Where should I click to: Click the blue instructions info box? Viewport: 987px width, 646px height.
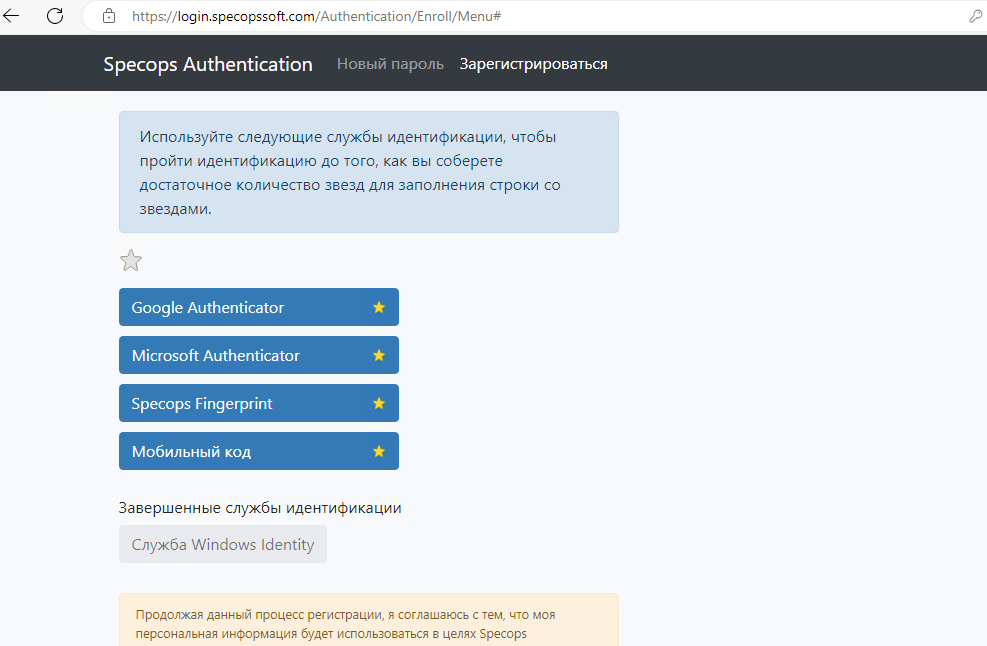[x=368, y=172]
